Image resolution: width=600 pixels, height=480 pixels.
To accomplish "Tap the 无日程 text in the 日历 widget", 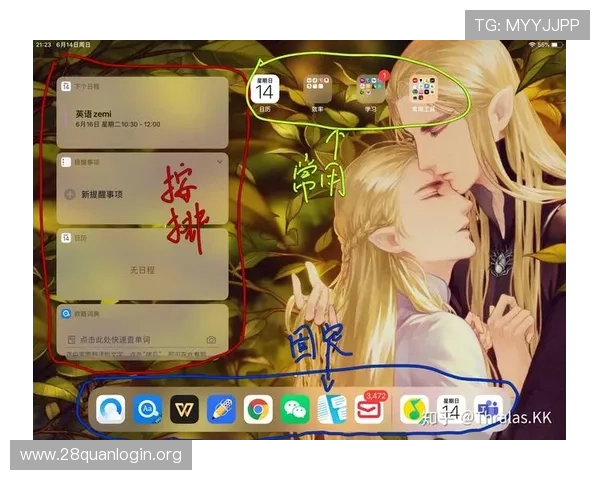I will 142,270.
